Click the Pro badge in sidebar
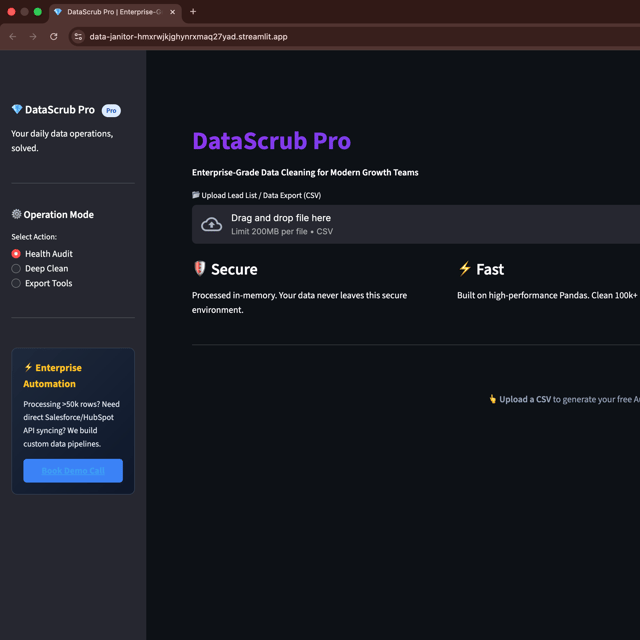 click(111, 111)
